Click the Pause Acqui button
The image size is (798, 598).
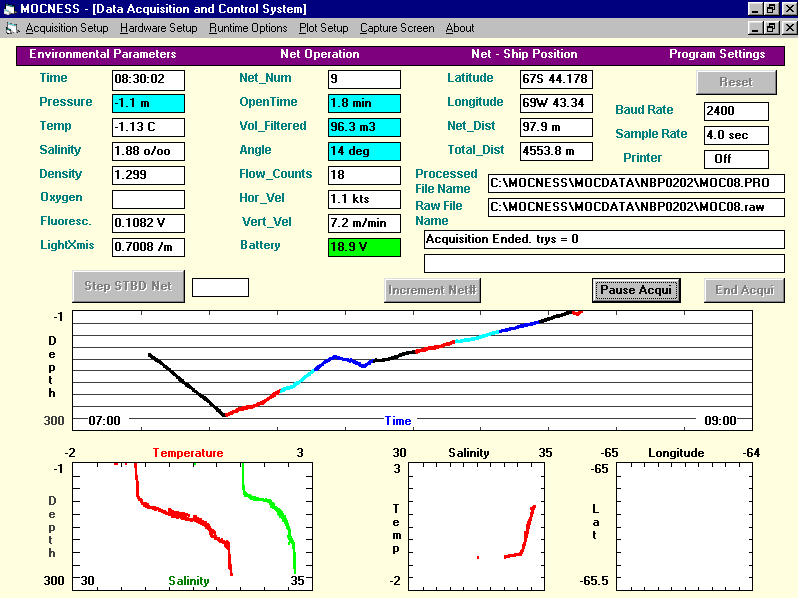[636, 290]
